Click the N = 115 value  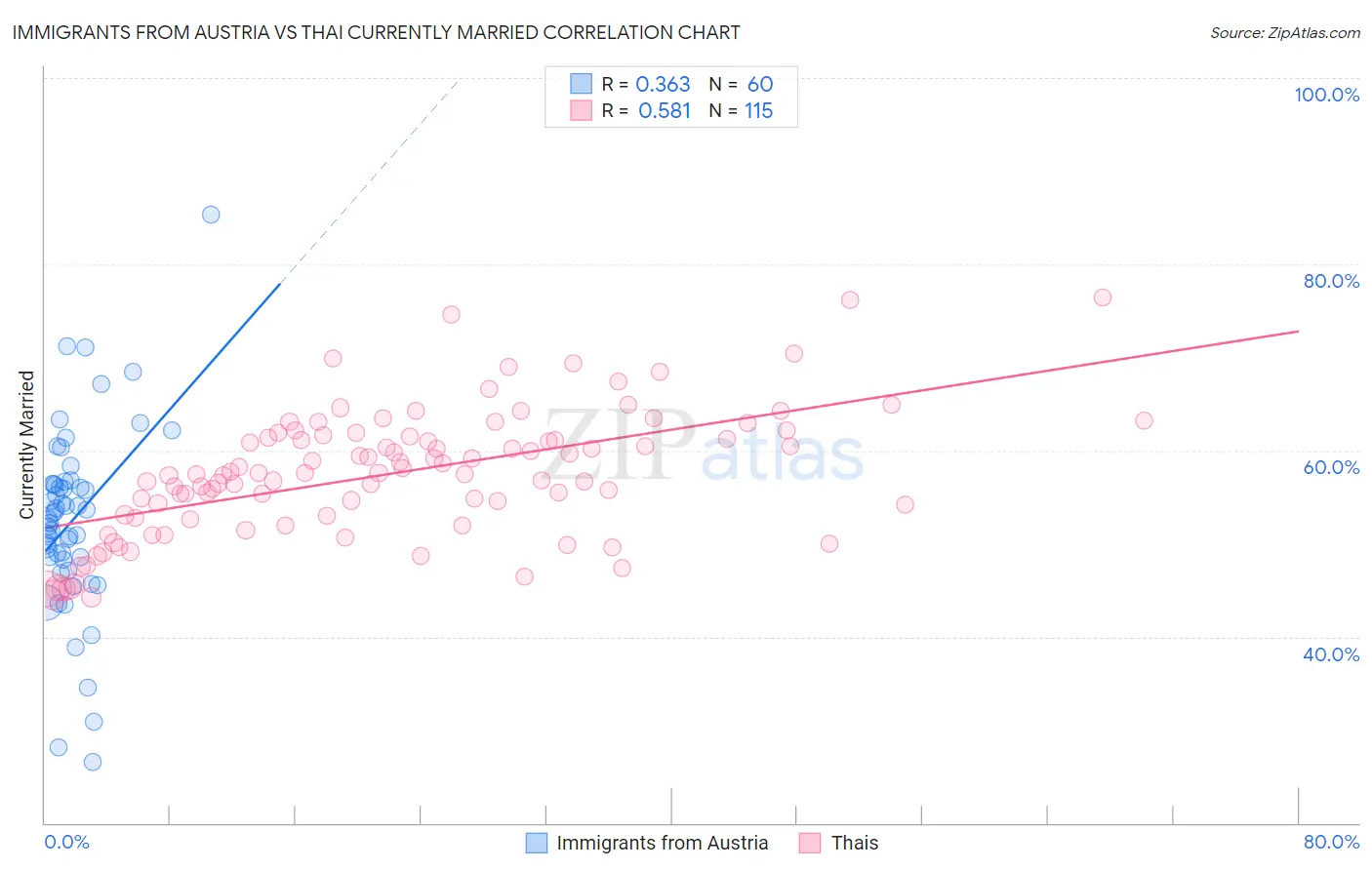(x=741, y=110)
